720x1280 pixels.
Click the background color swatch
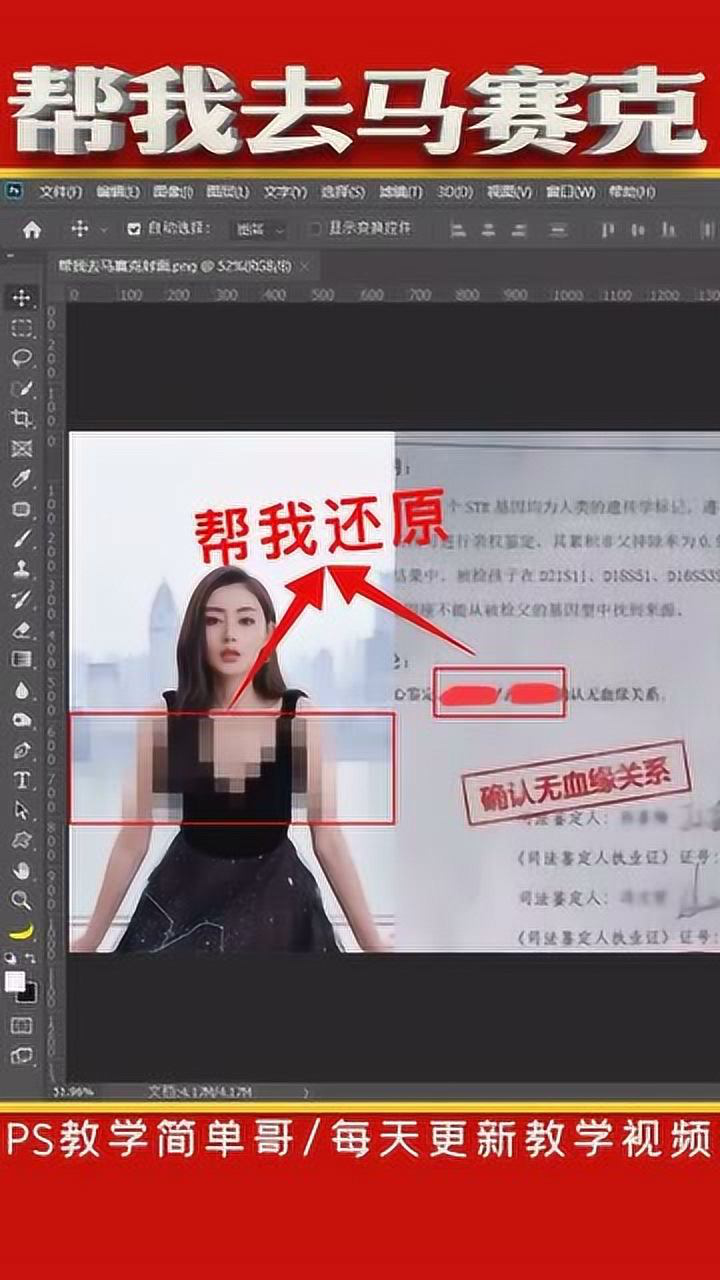(27, 994)
